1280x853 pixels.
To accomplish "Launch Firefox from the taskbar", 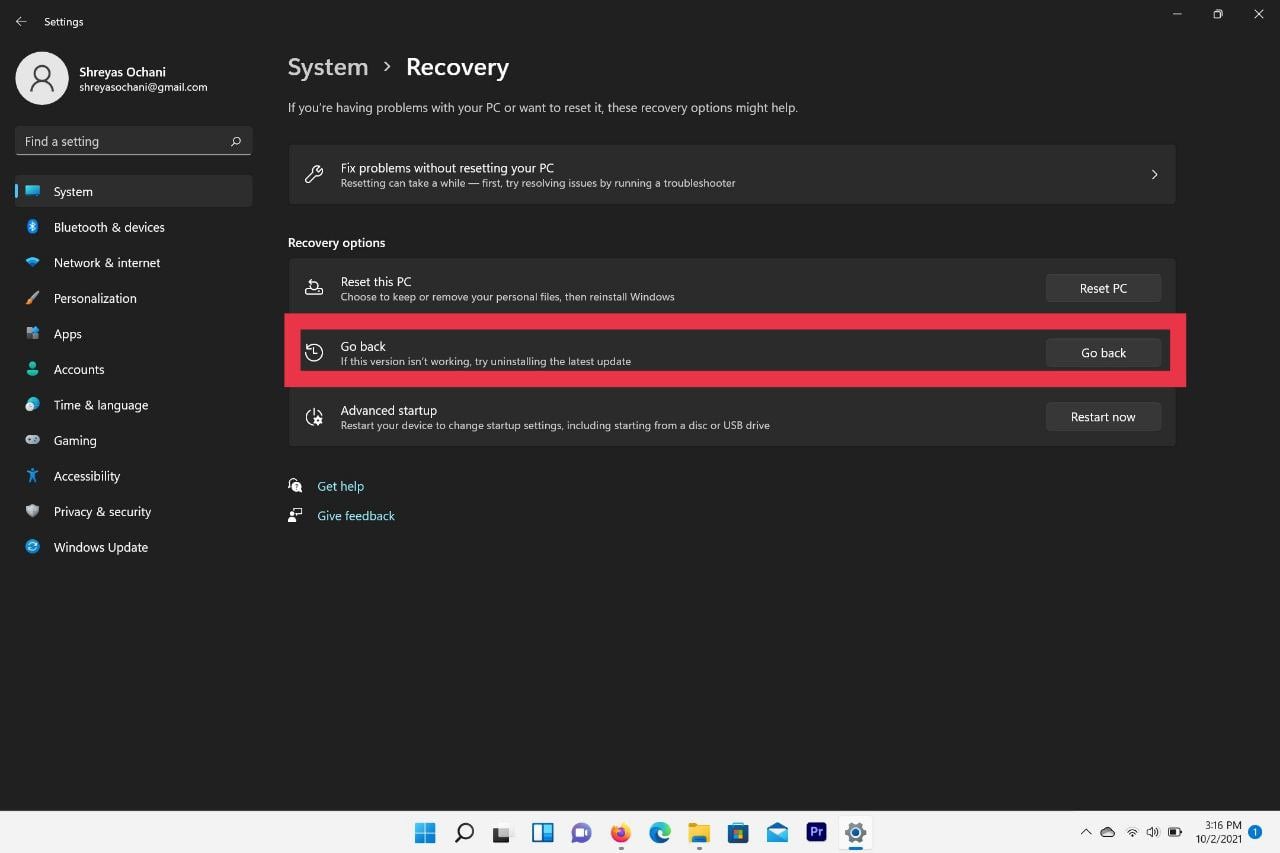I will (x=620, y=832).
